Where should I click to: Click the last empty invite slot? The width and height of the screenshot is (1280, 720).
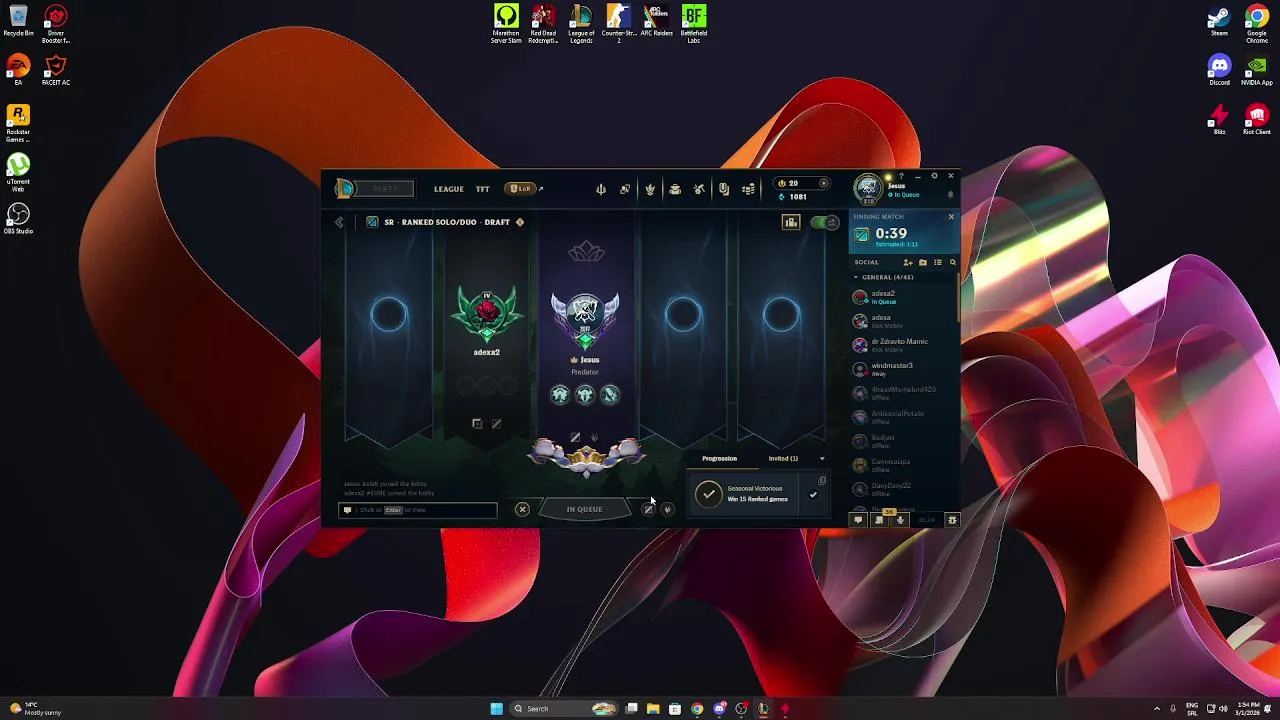781,315
